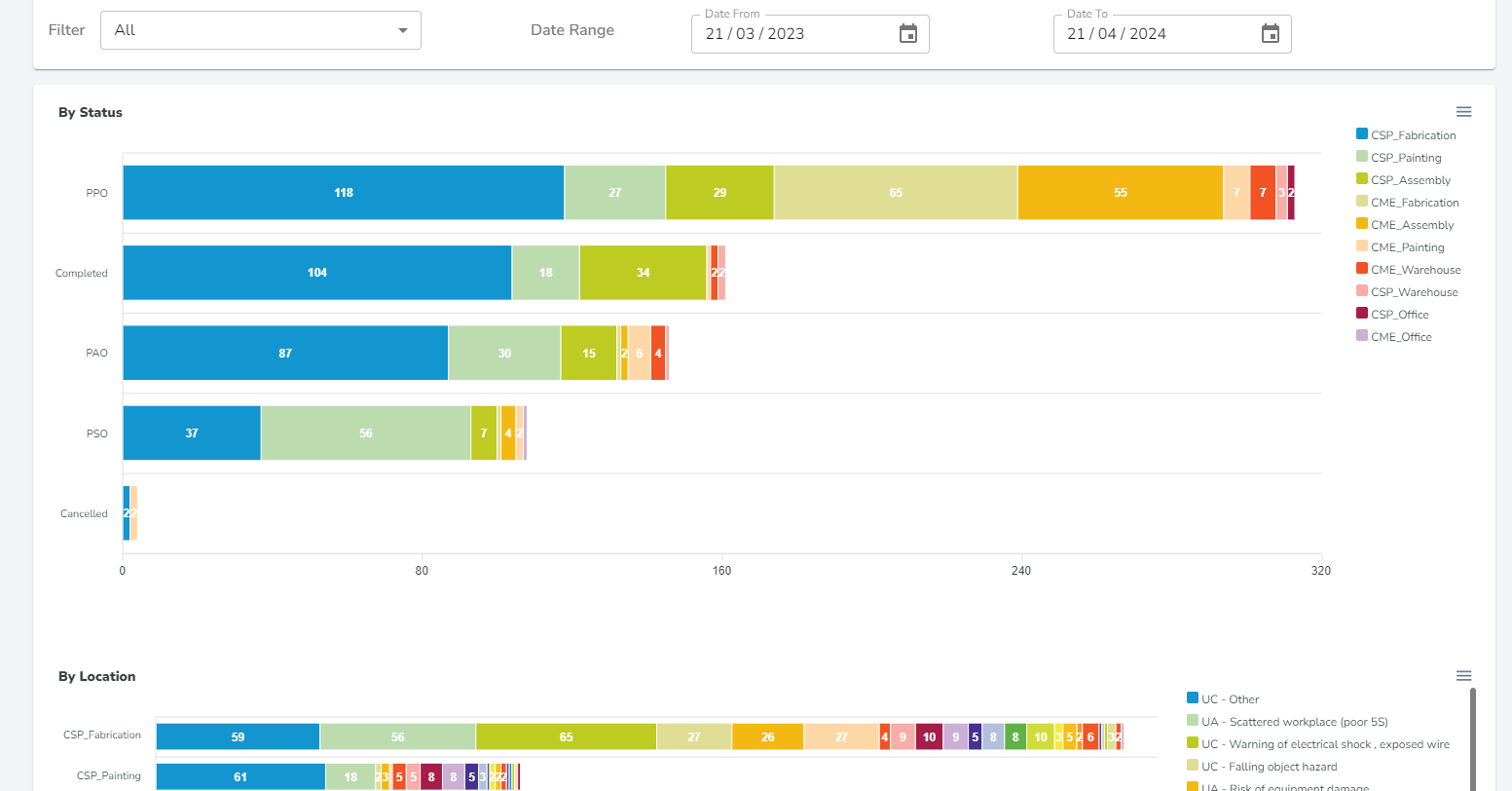Toggle UC - Other legend entry

(x=1223, y=699)
